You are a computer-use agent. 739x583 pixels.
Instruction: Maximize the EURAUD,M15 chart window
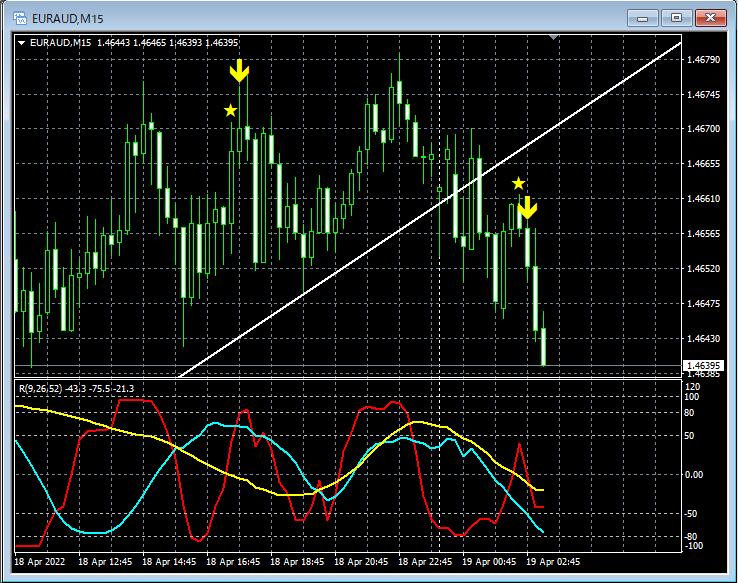tap(676, 18)
